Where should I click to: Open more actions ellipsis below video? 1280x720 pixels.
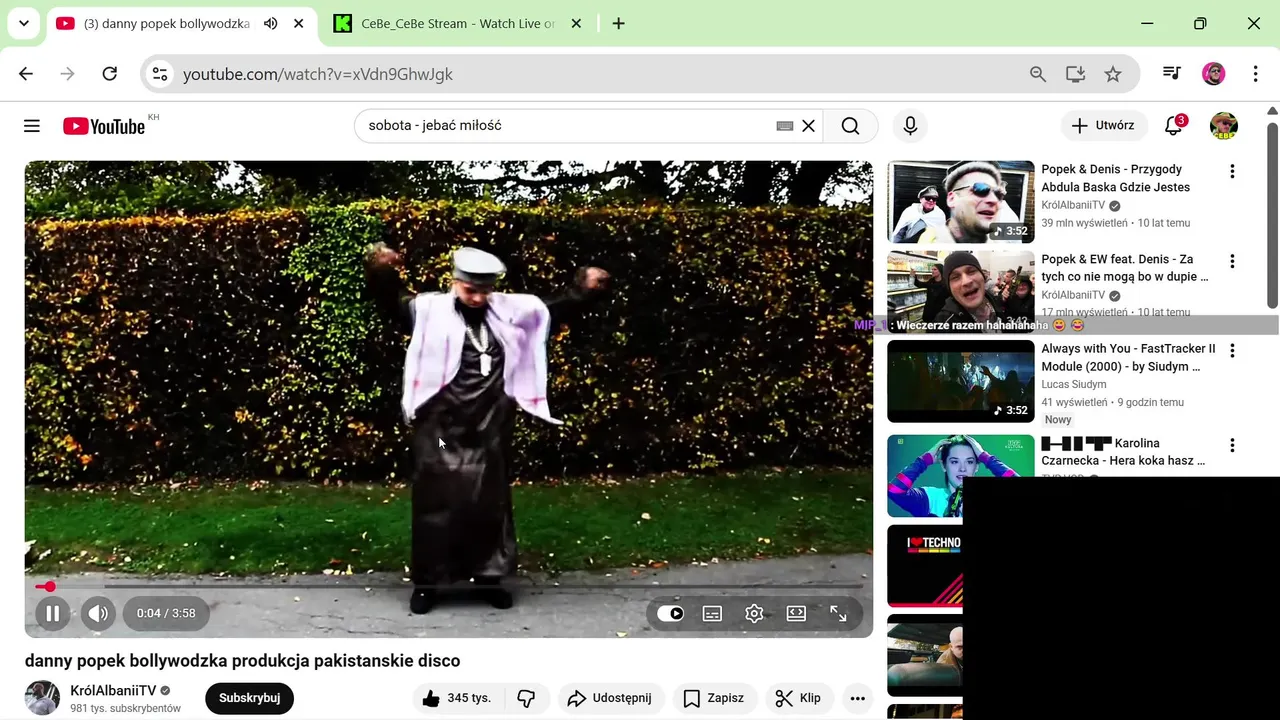pyautogui.click(x=857, y=698)
